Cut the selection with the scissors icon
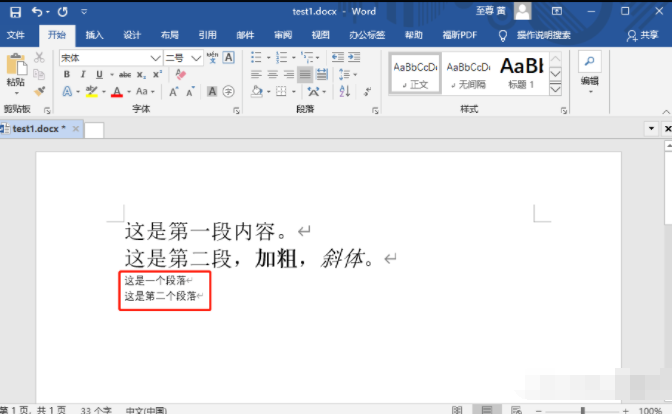Image resolution: width=672 pixels, height=414 pixels. pyautogui.click(x=39, y=57)
